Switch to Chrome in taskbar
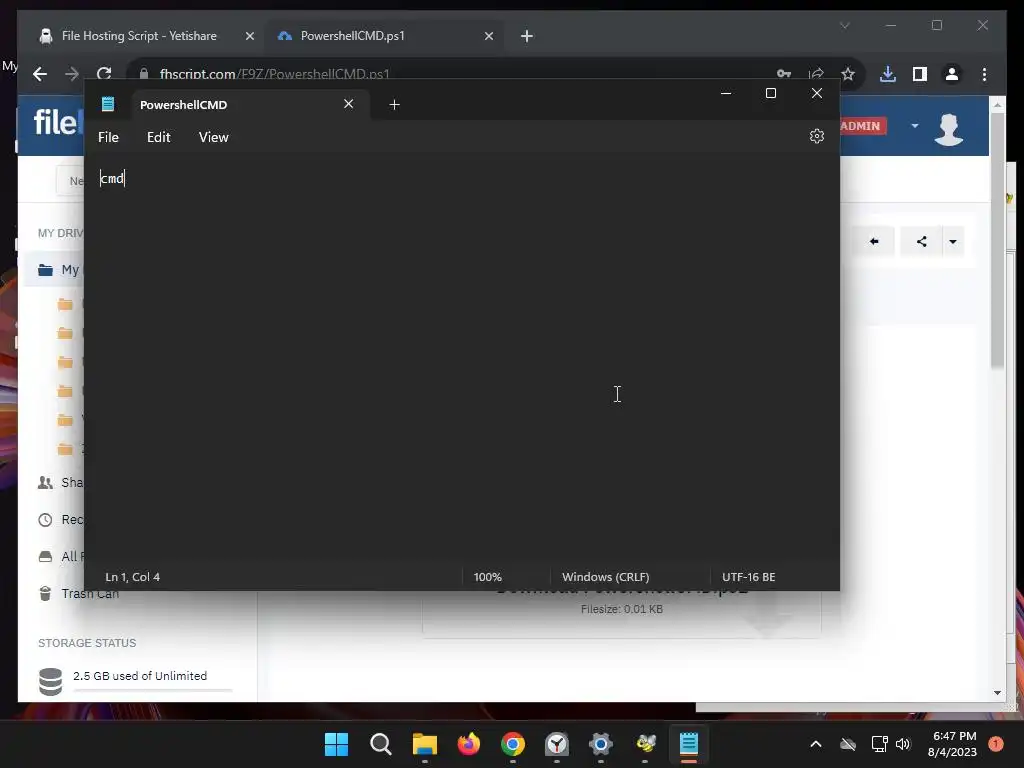 click(x=513, y=744)
